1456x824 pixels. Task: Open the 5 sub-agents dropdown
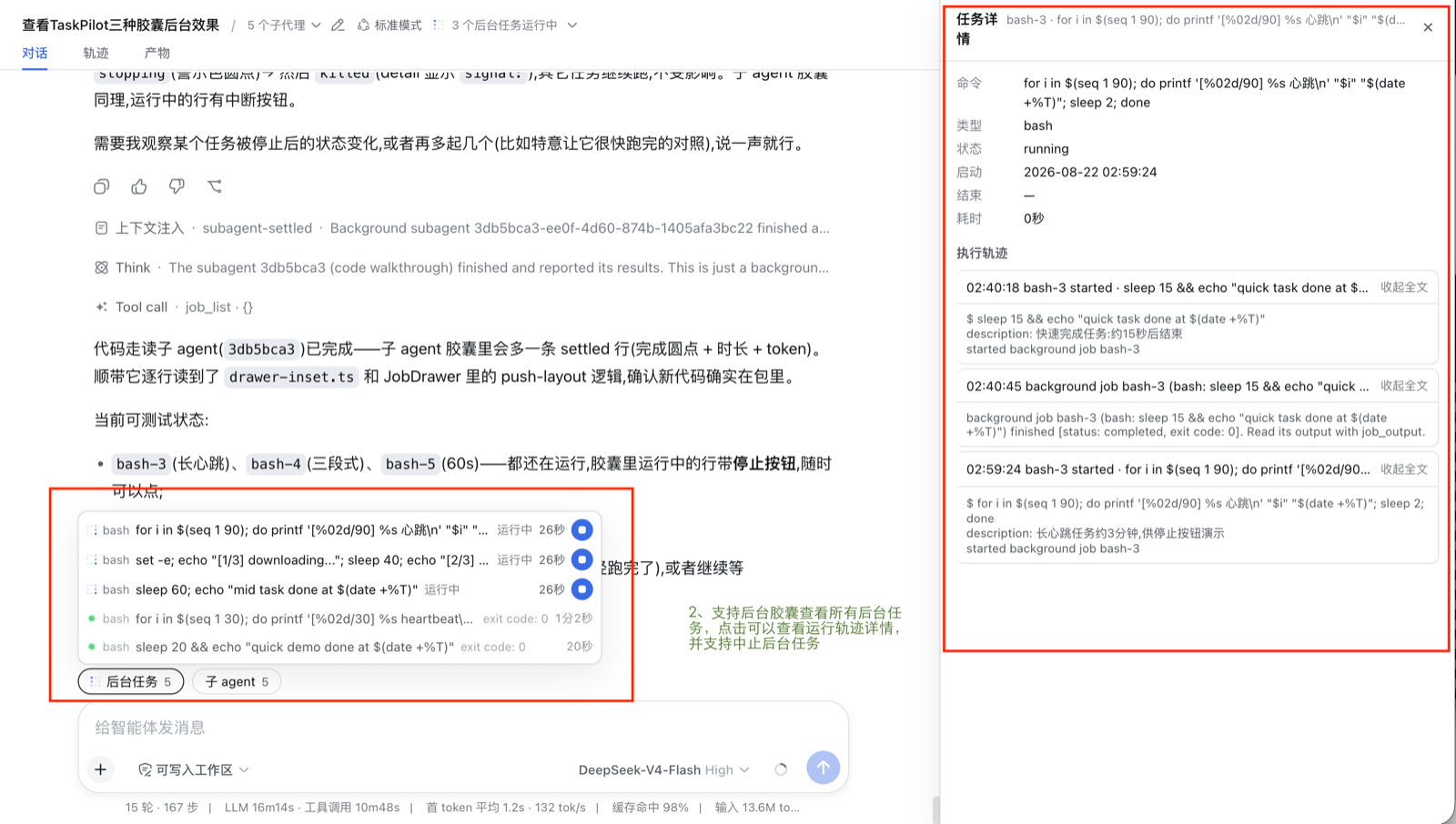(x=284, y=25)
